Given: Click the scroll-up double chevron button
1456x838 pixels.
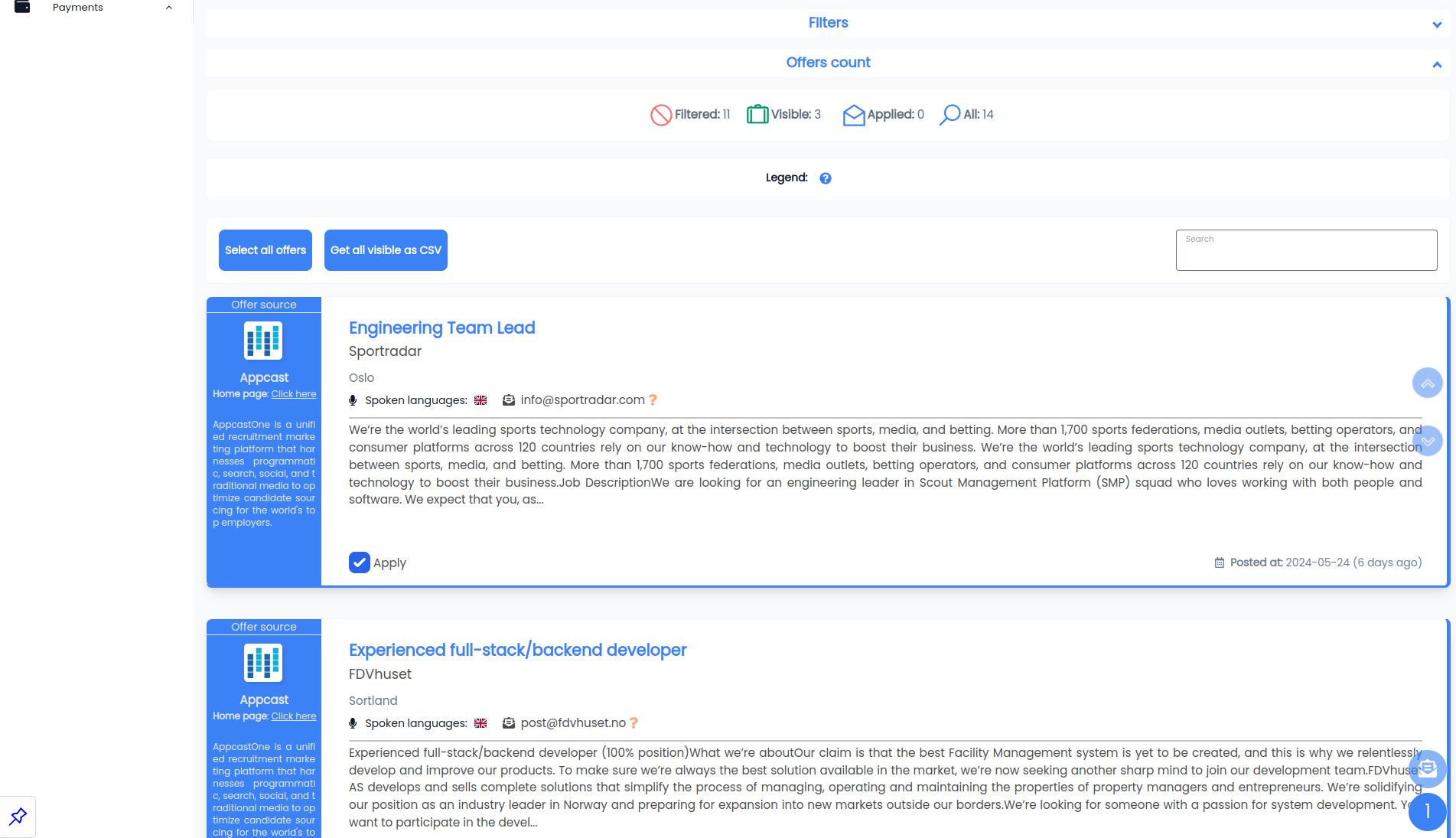Looking at the screenshot, I should (1427, 383).
